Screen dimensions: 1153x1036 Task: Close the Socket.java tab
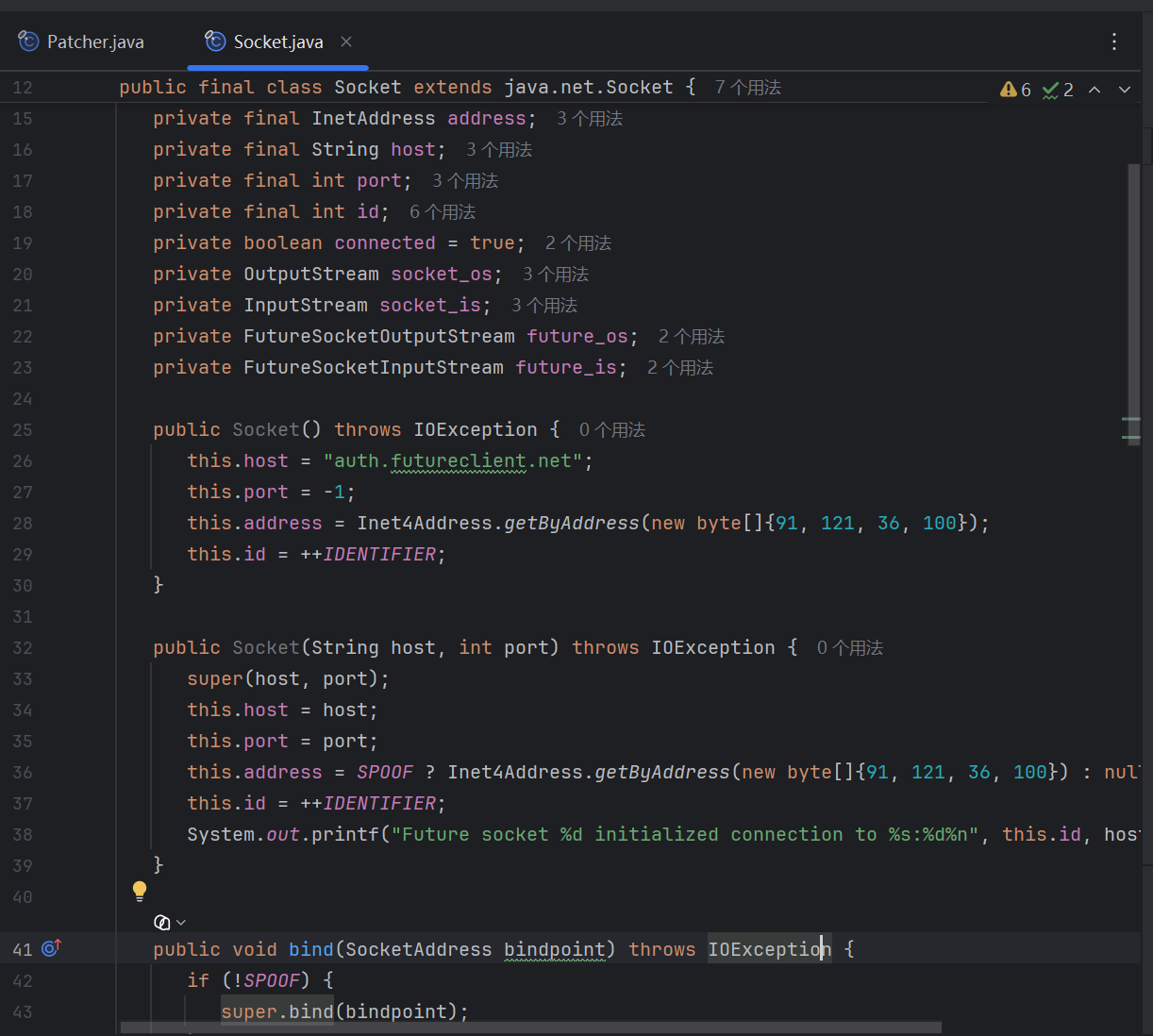pos(346,42)
